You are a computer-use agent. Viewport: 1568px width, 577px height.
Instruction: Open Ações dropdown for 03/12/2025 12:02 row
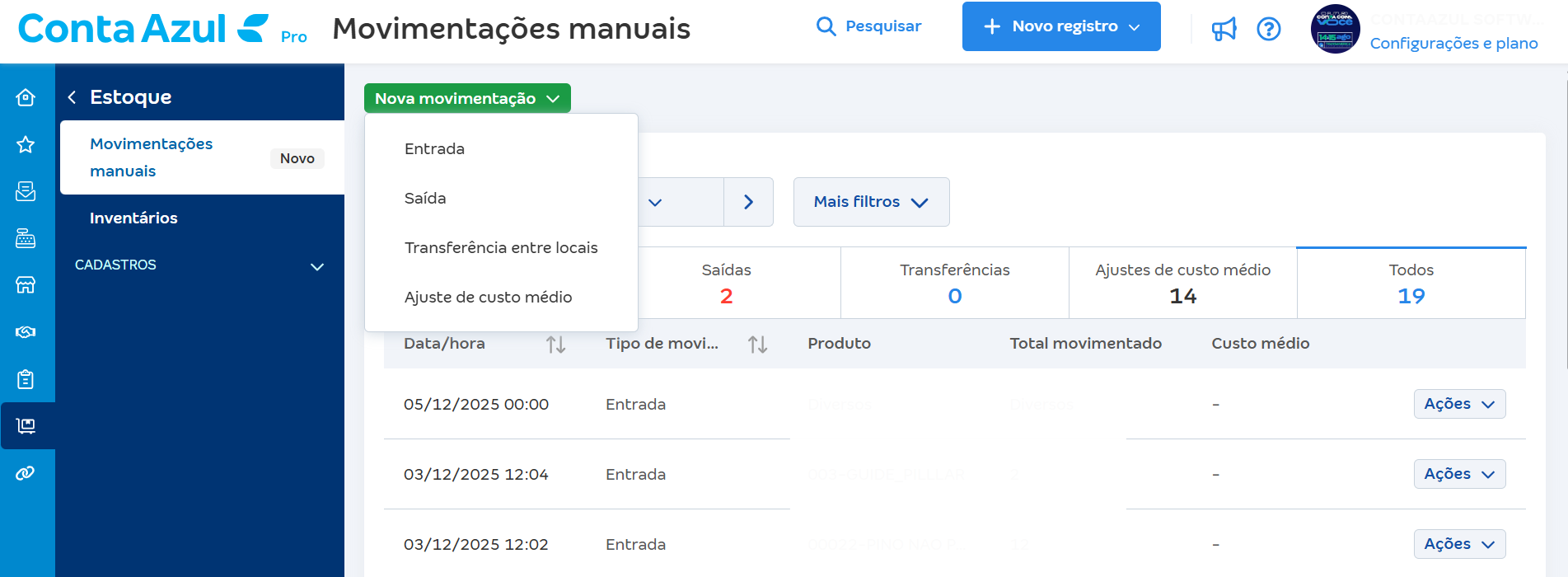[1459, 544]
